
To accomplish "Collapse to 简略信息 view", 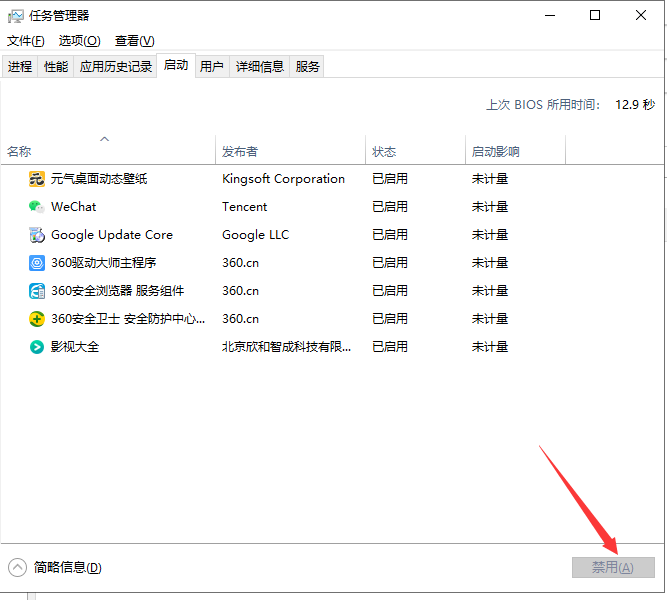I will coord(56,567).
